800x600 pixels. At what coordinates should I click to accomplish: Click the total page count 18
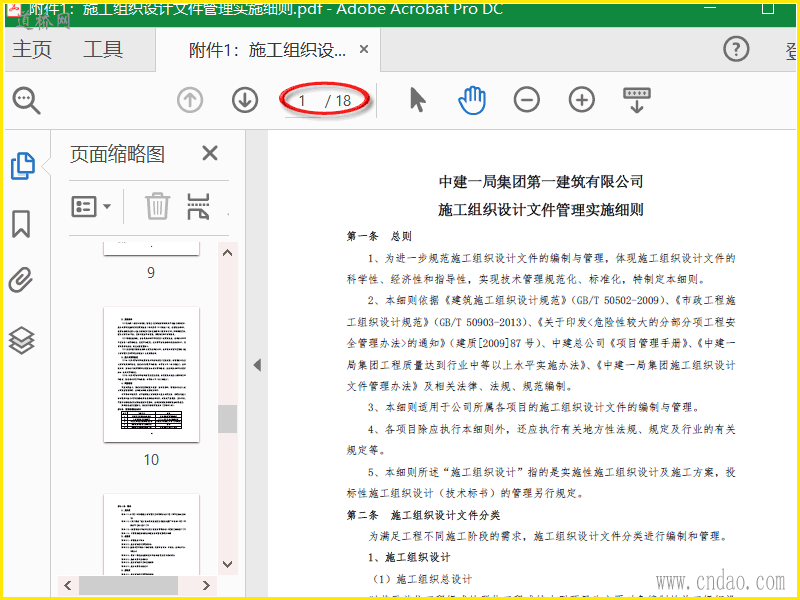[343, 101]
